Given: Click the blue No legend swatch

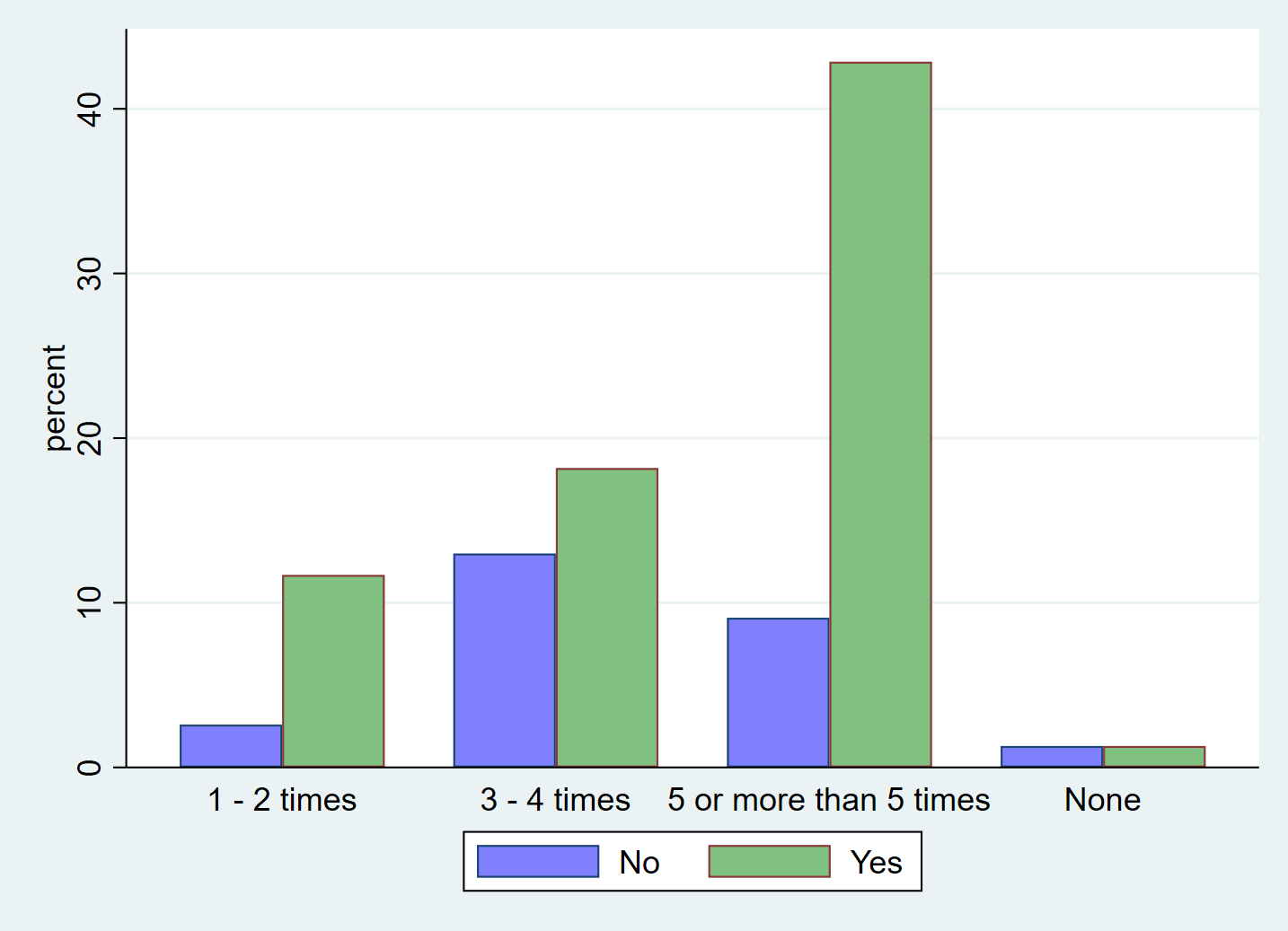Looking at the screenshot, I should (x=537, y=861).
